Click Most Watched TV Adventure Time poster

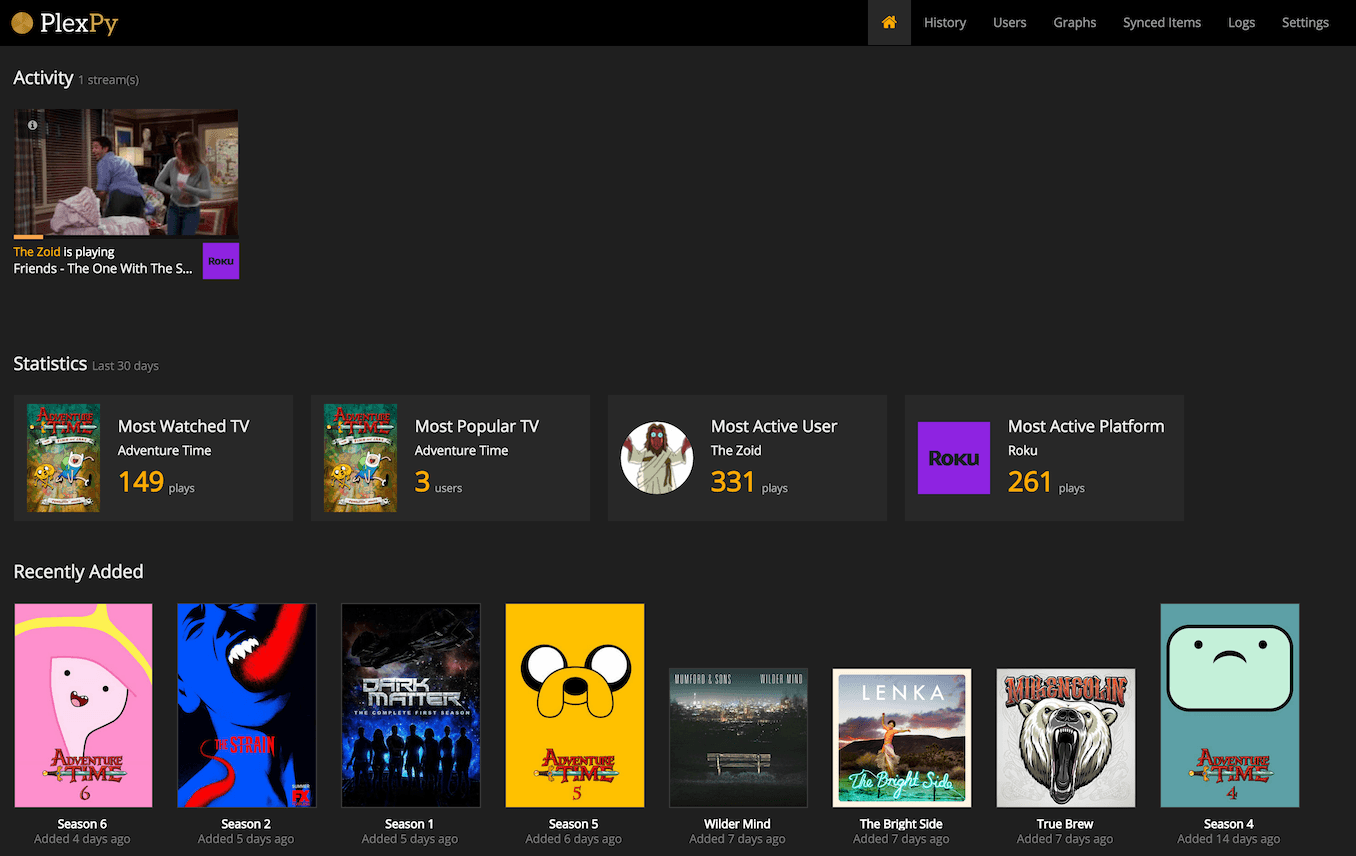63,458
